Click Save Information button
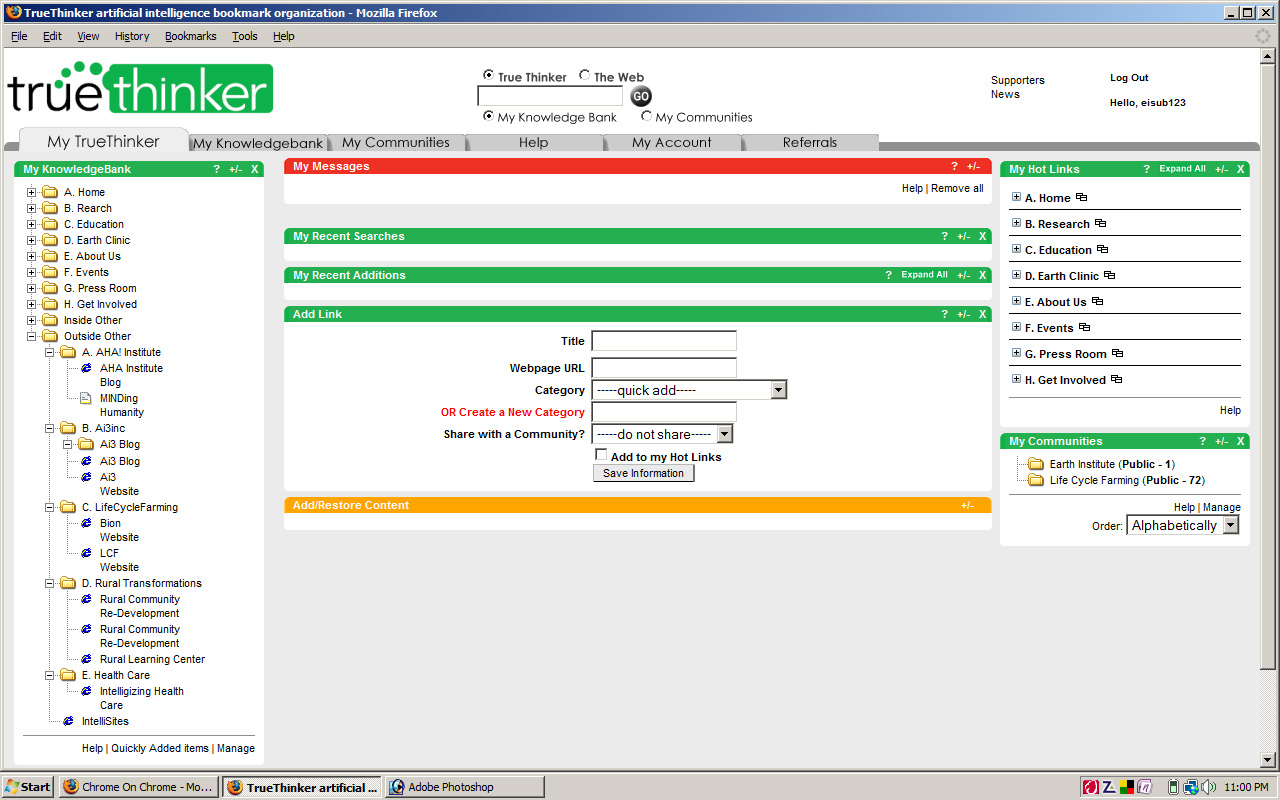 click(x=643, y=473)
